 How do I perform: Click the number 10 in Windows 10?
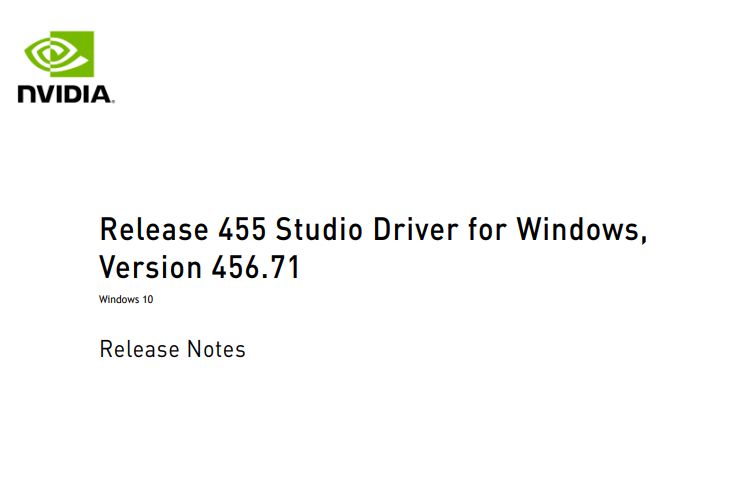tap(148, 299)
